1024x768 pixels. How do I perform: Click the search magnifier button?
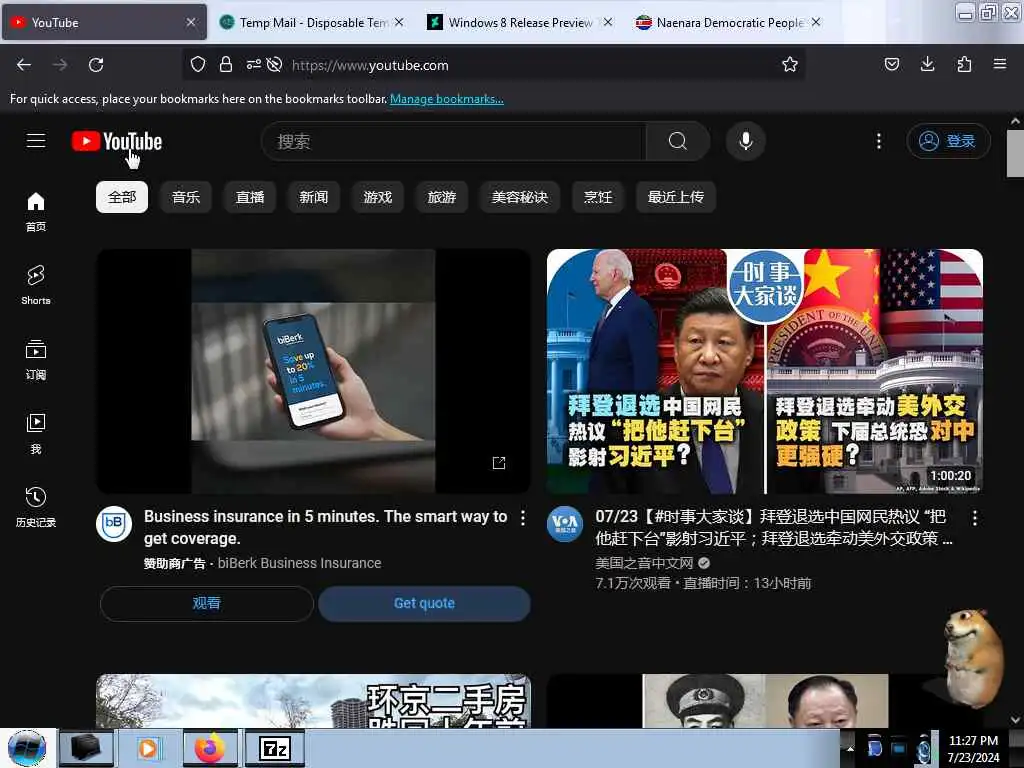(678, 141)
